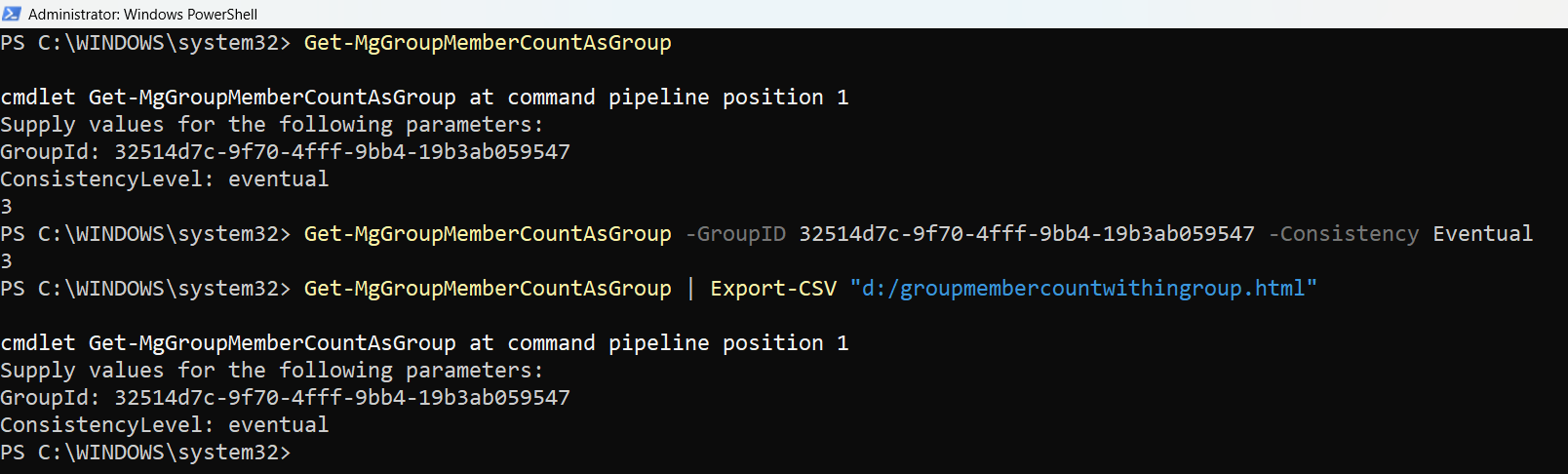Click the GUID value after the -GroupID parameter

pos(1026,234)
